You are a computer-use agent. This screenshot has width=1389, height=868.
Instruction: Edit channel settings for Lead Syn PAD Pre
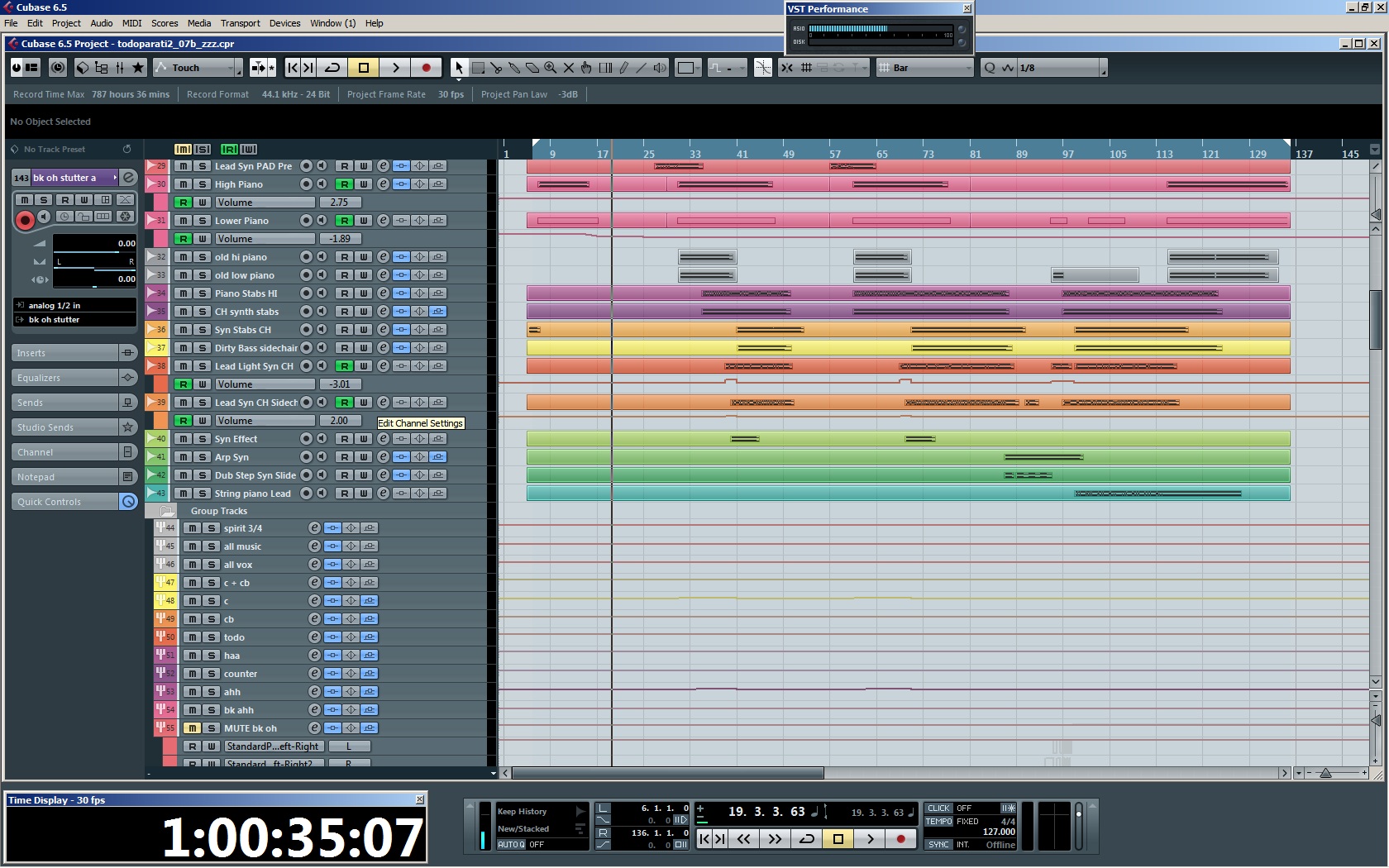click(383, 166)
